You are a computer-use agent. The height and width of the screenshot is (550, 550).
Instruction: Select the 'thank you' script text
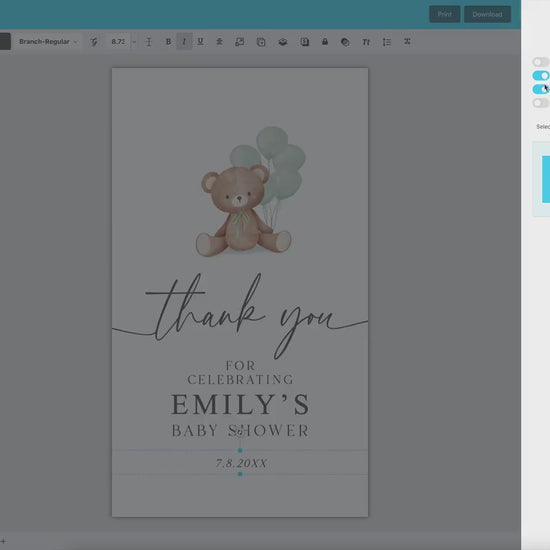(x=240, y=316)
